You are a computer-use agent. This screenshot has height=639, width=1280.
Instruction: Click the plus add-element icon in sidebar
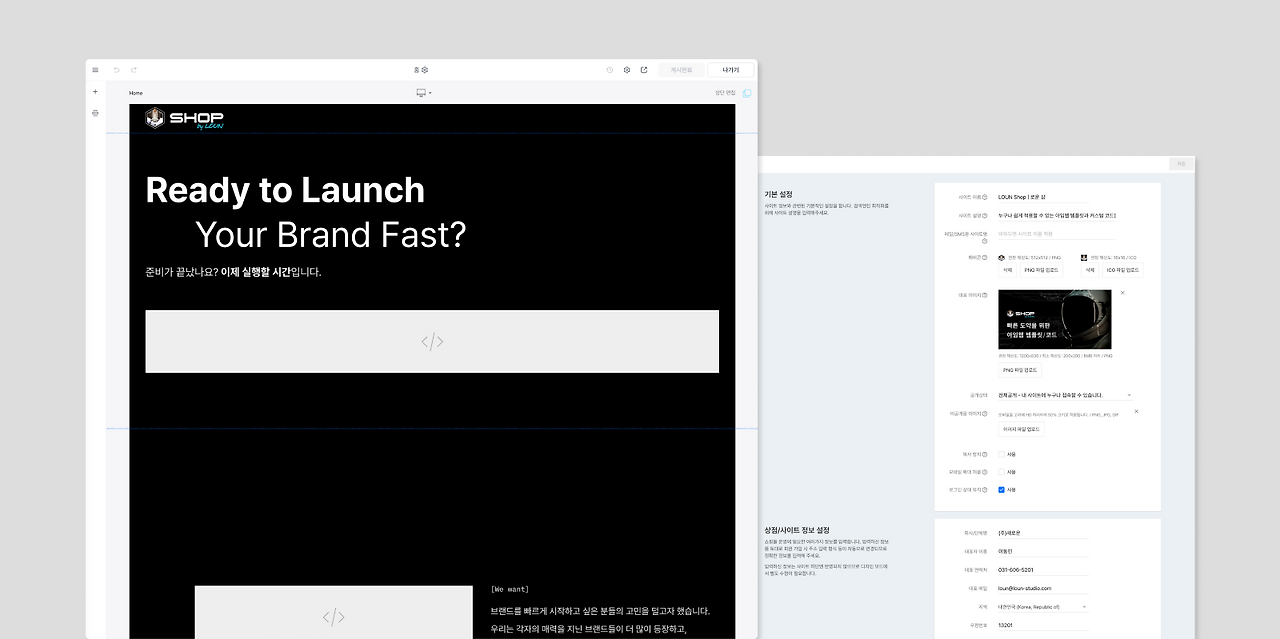pyautogui.click(x=95, y=91)
